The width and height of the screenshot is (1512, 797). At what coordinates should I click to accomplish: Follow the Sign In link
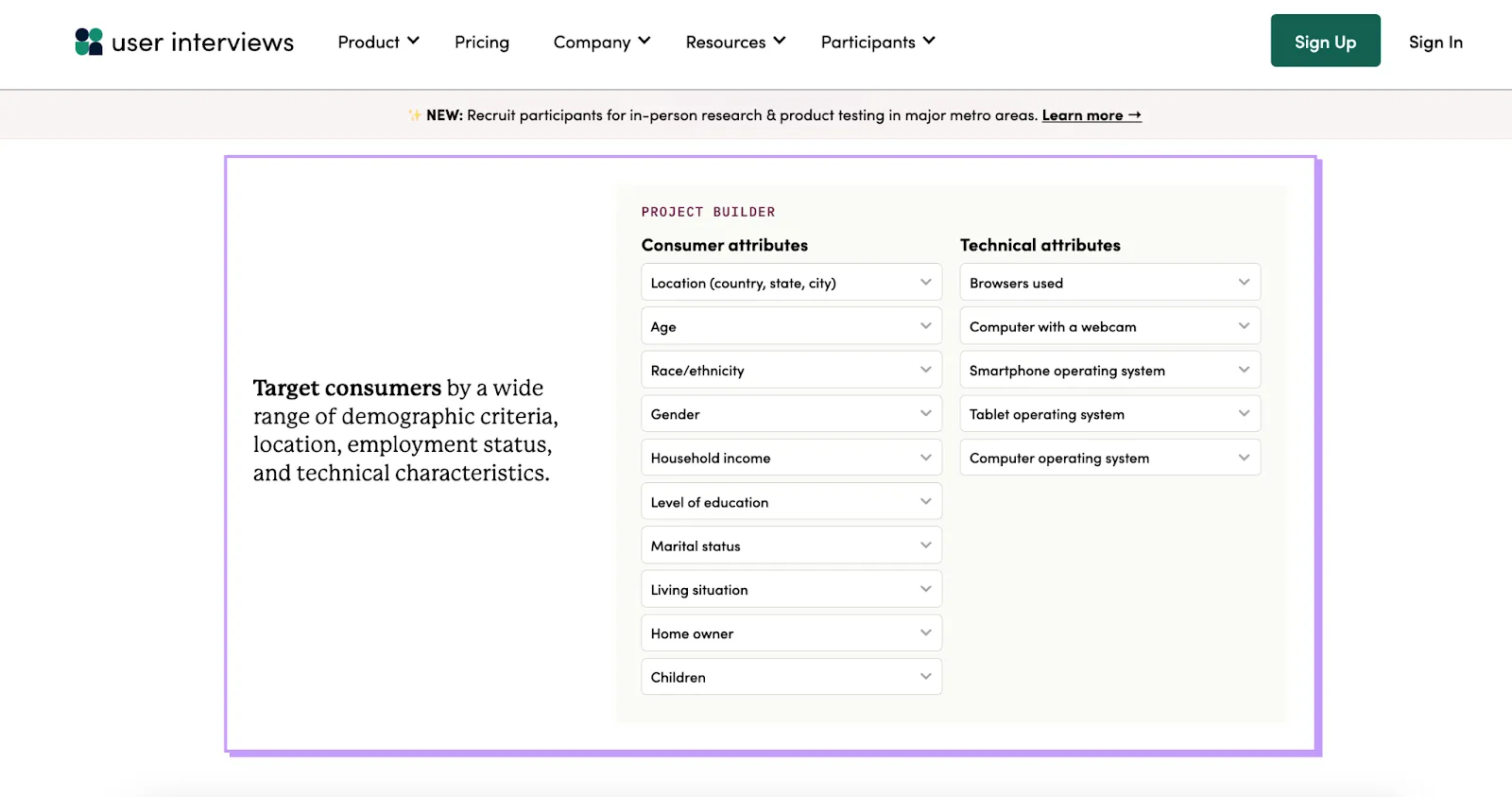(x=1435, y=42)
